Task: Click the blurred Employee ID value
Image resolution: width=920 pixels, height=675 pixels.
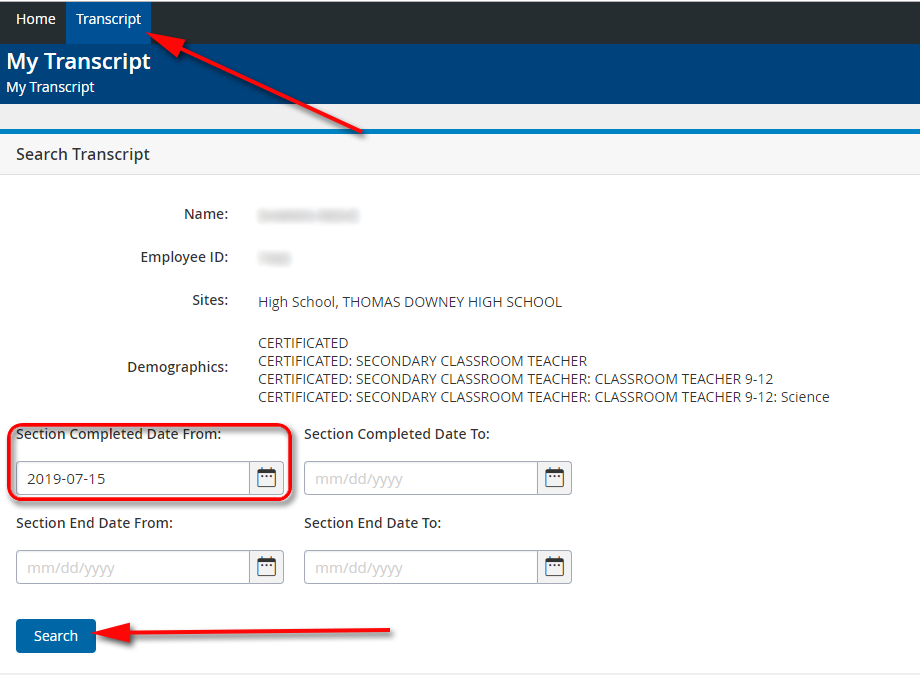Action: pos(274,258)
